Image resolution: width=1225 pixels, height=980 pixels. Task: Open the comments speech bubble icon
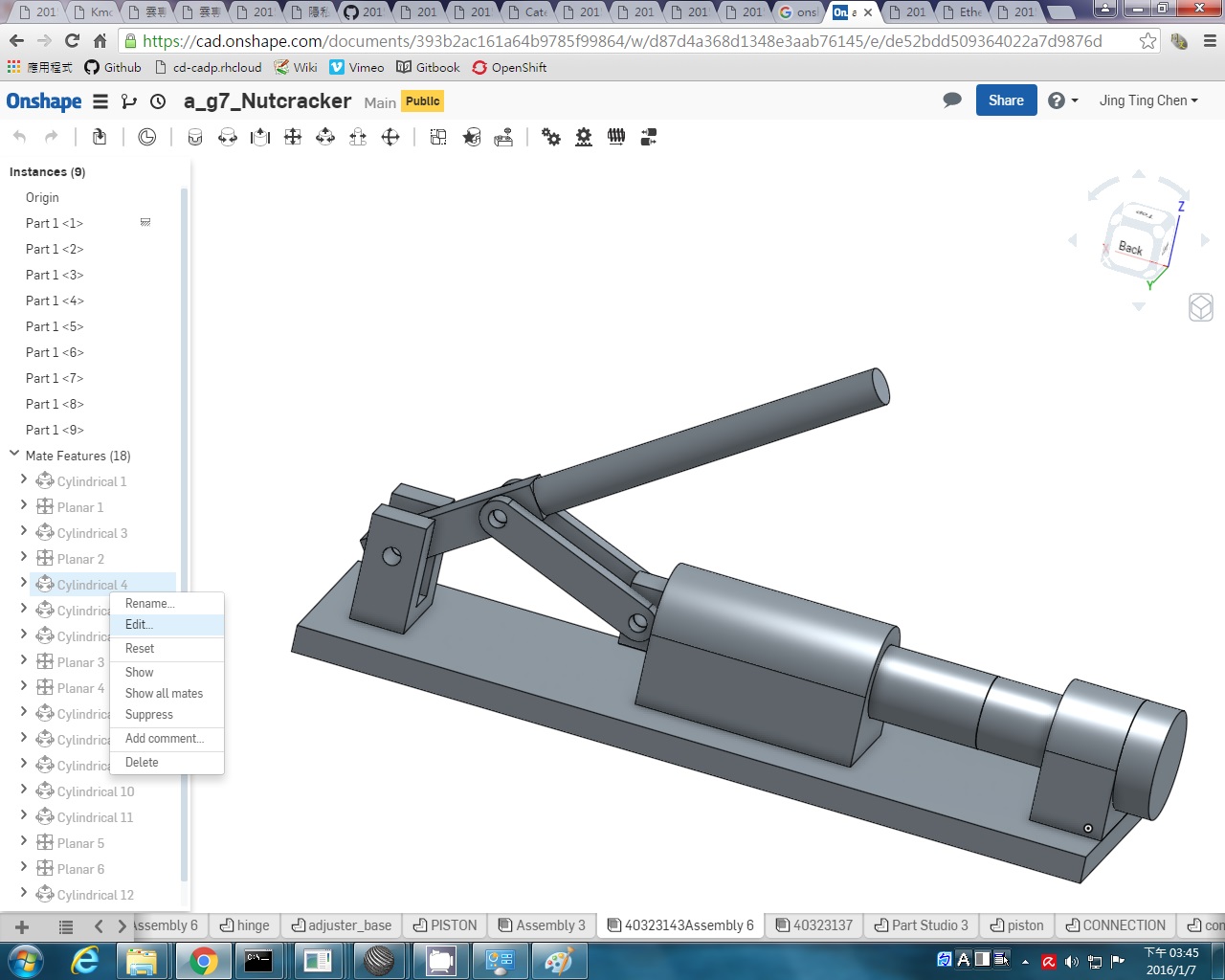pyautogui.click(x=952, y=100)
